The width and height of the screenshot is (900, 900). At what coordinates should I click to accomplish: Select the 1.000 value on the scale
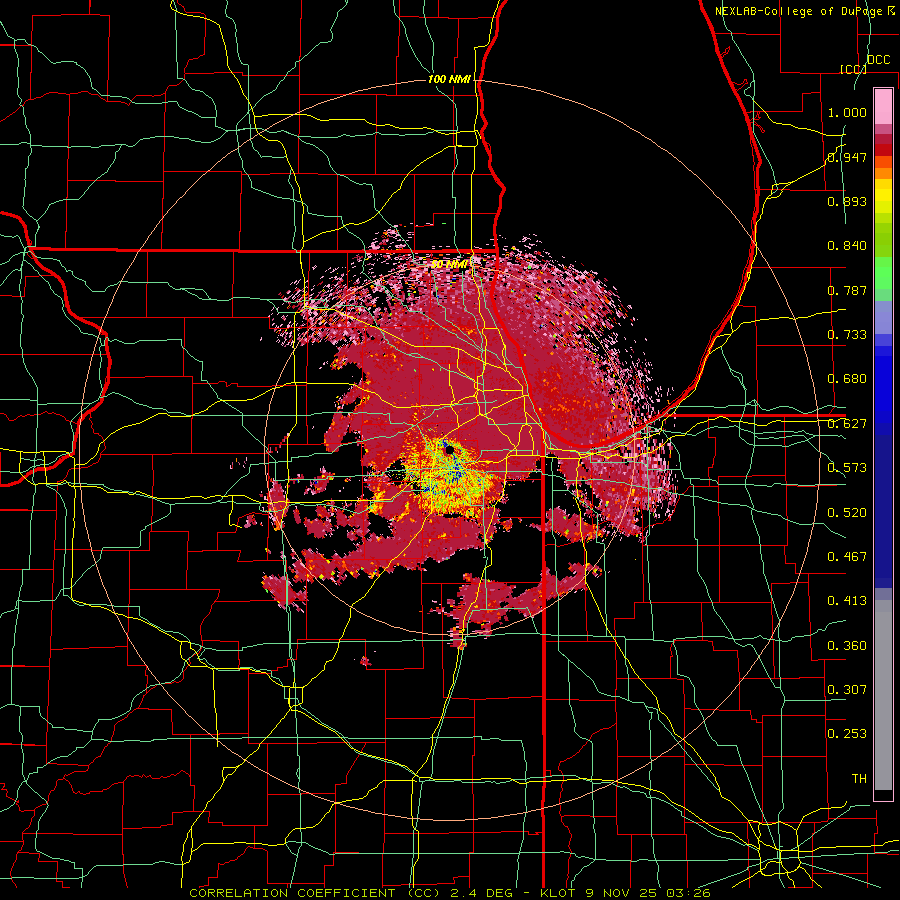coord(847,112)
